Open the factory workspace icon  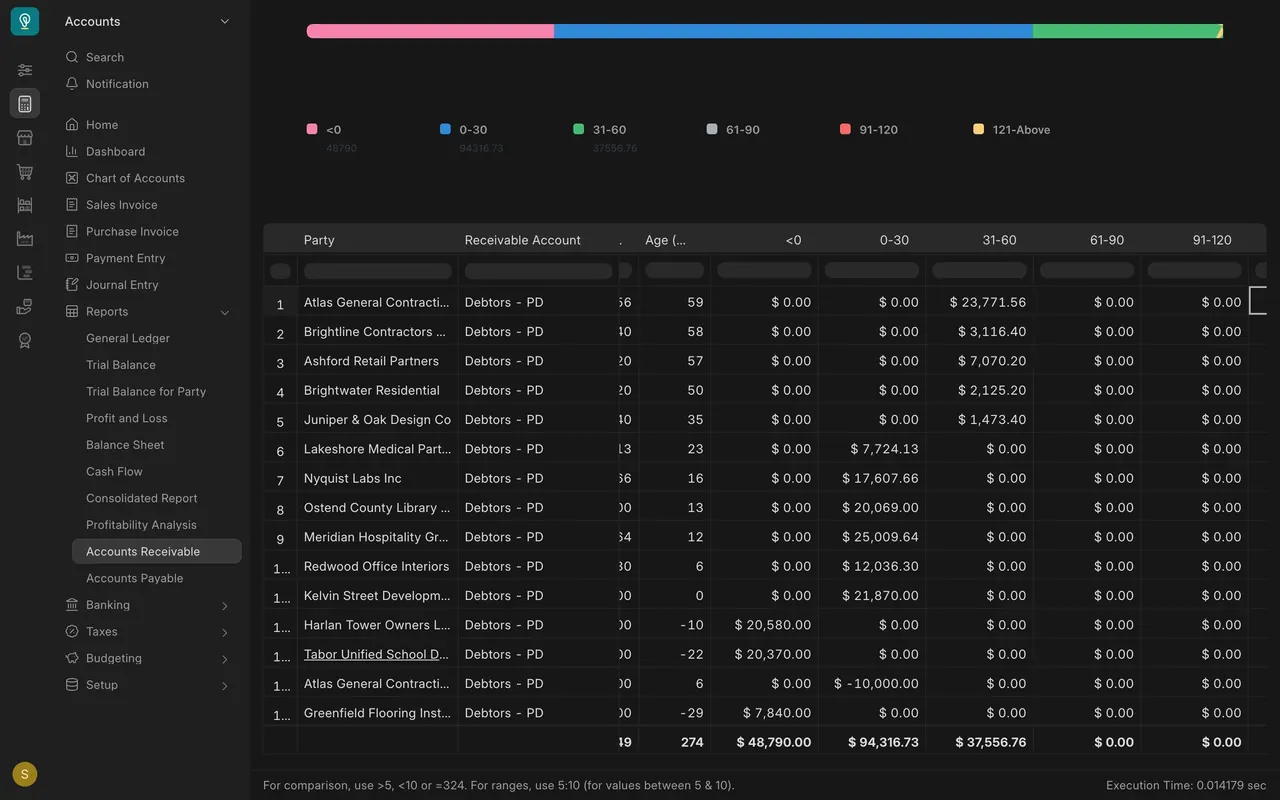pyautogui.click(x=25, y=239)
